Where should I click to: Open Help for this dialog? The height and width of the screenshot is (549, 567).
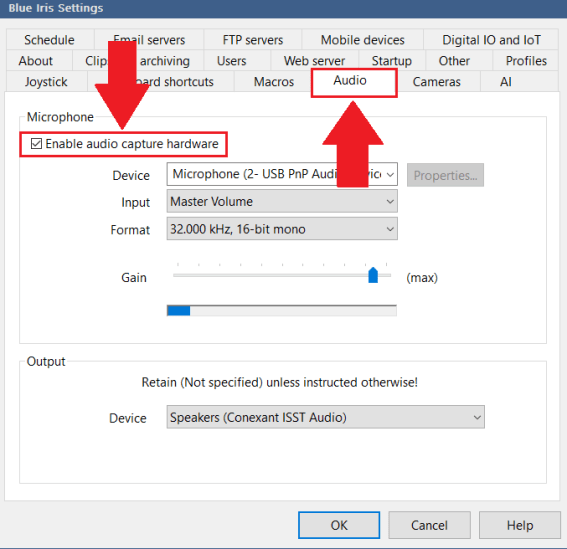tap(520, 525)
